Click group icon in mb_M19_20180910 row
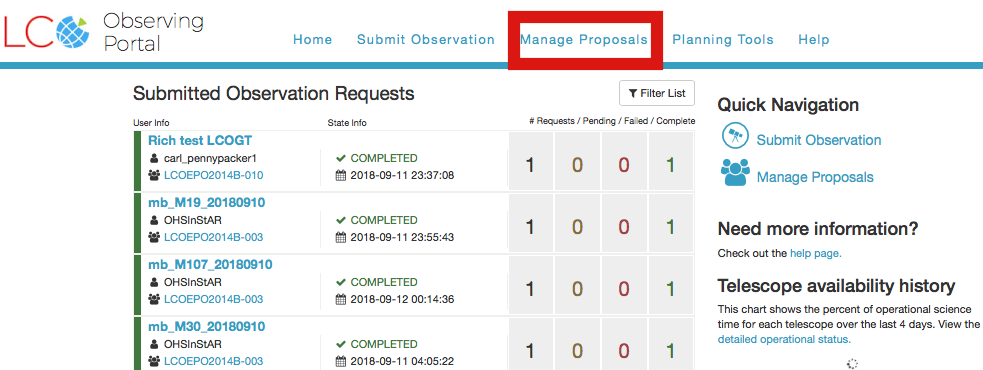This screenshot has width=983, height=370. [154, 237]
